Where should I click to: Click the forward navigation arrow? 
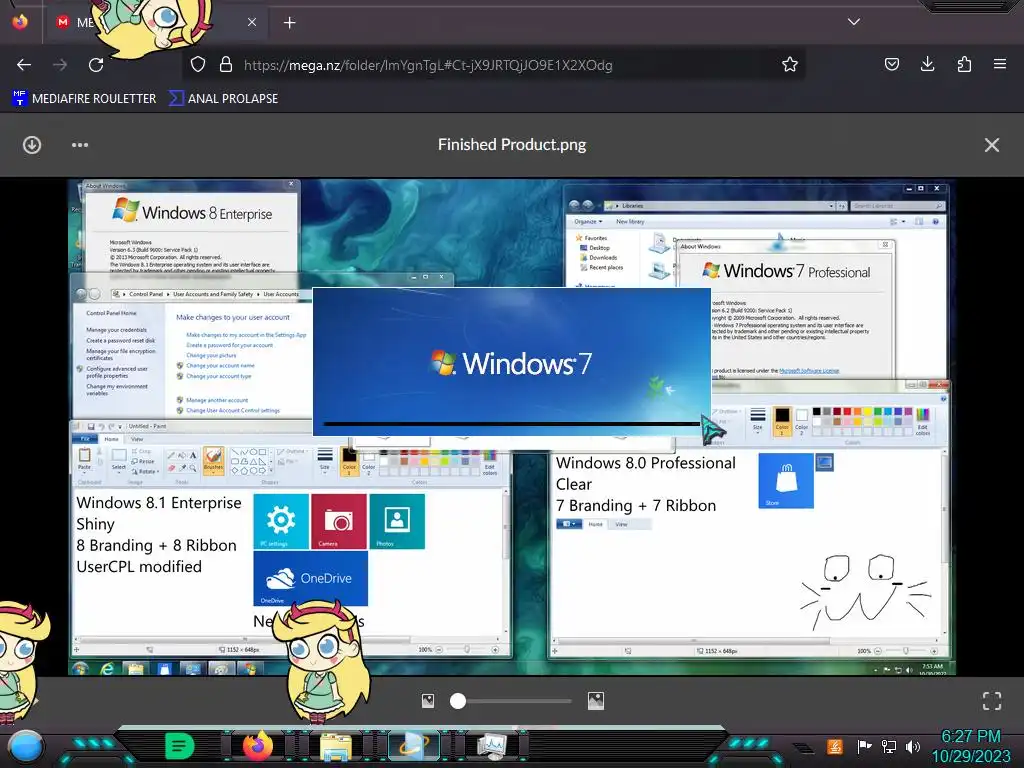coord(60,65)
